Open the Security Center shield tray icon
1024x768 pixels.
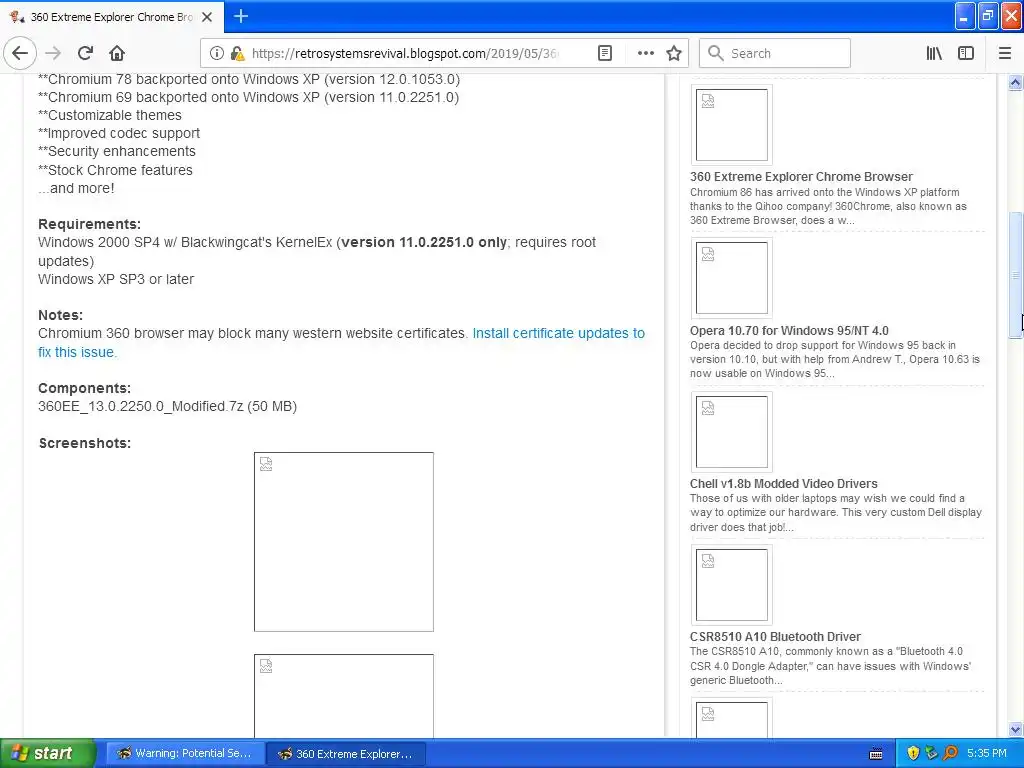pos(913,753)
